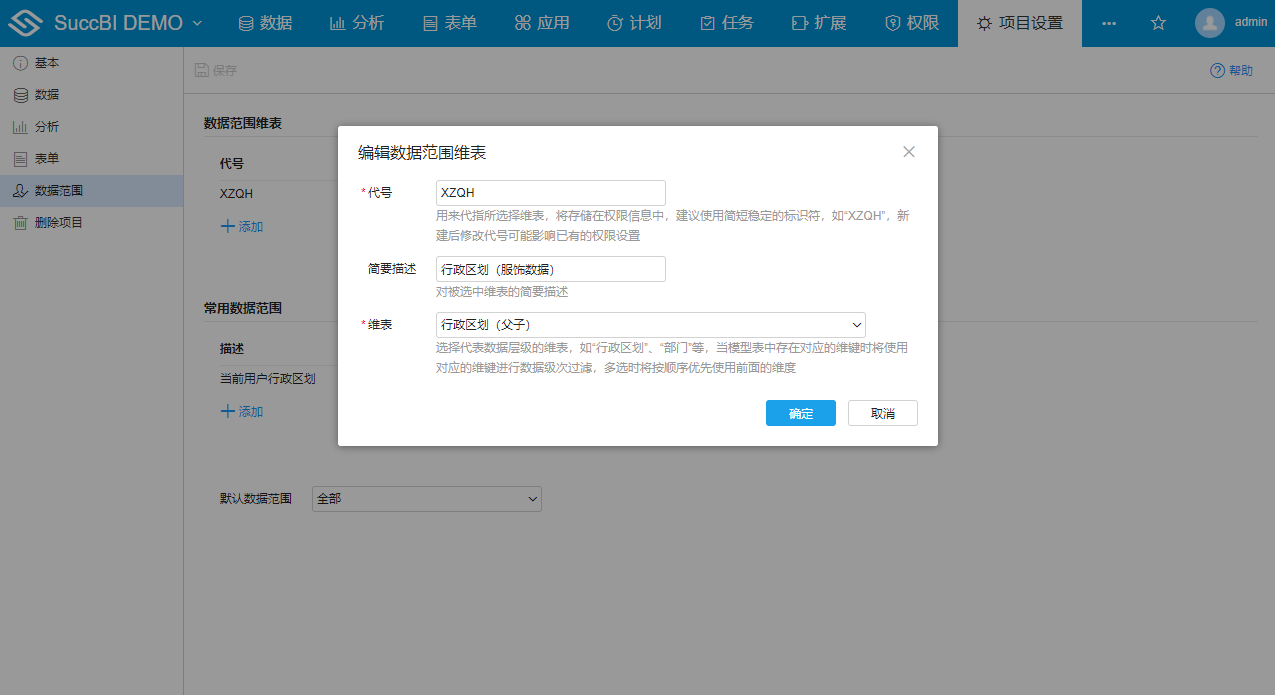
Task: Open the 默认数据范围 dropdown showing 全部
Action: pos(427,499)
